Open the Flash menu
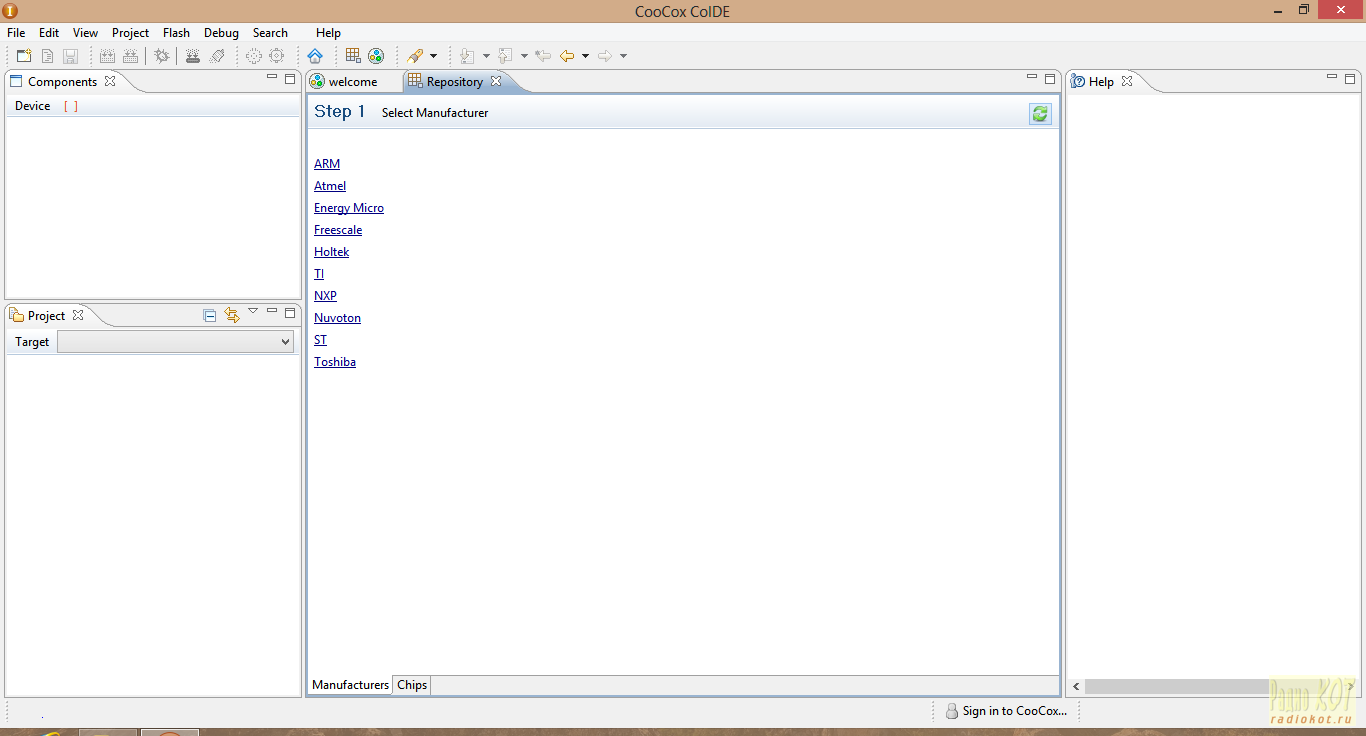1366x736 pixels. tap(176, 33)
